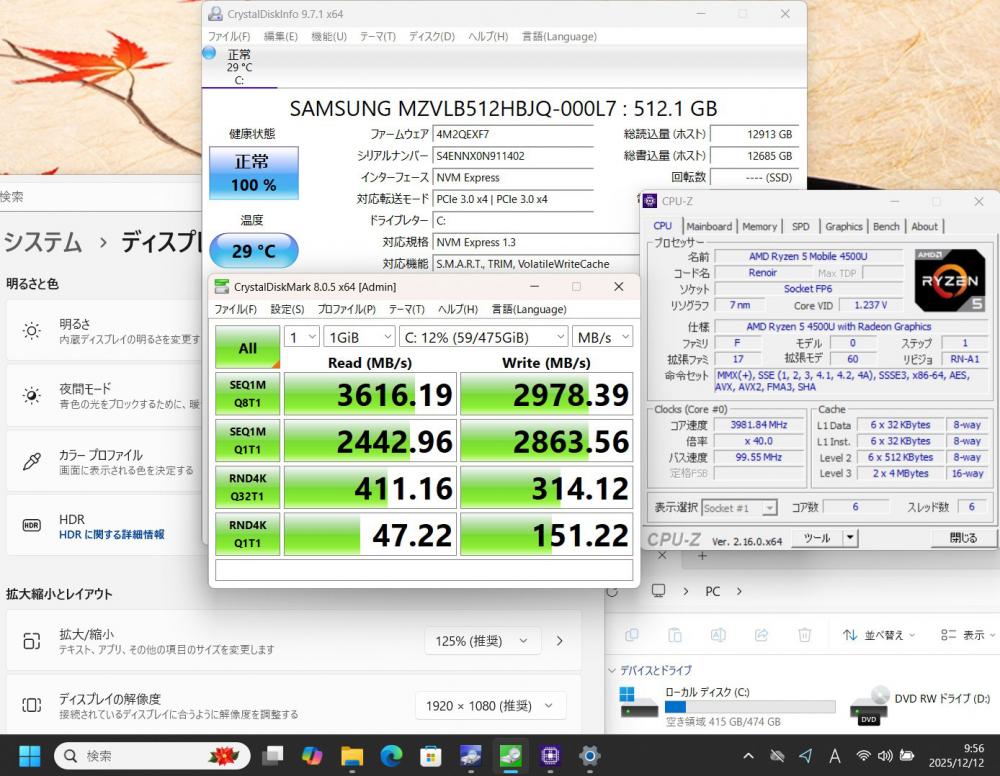The height and width of the screenshot is (776, 1000).
Task: Switch to CPU-Z Bench tab
Action: [x=886, y=226]
